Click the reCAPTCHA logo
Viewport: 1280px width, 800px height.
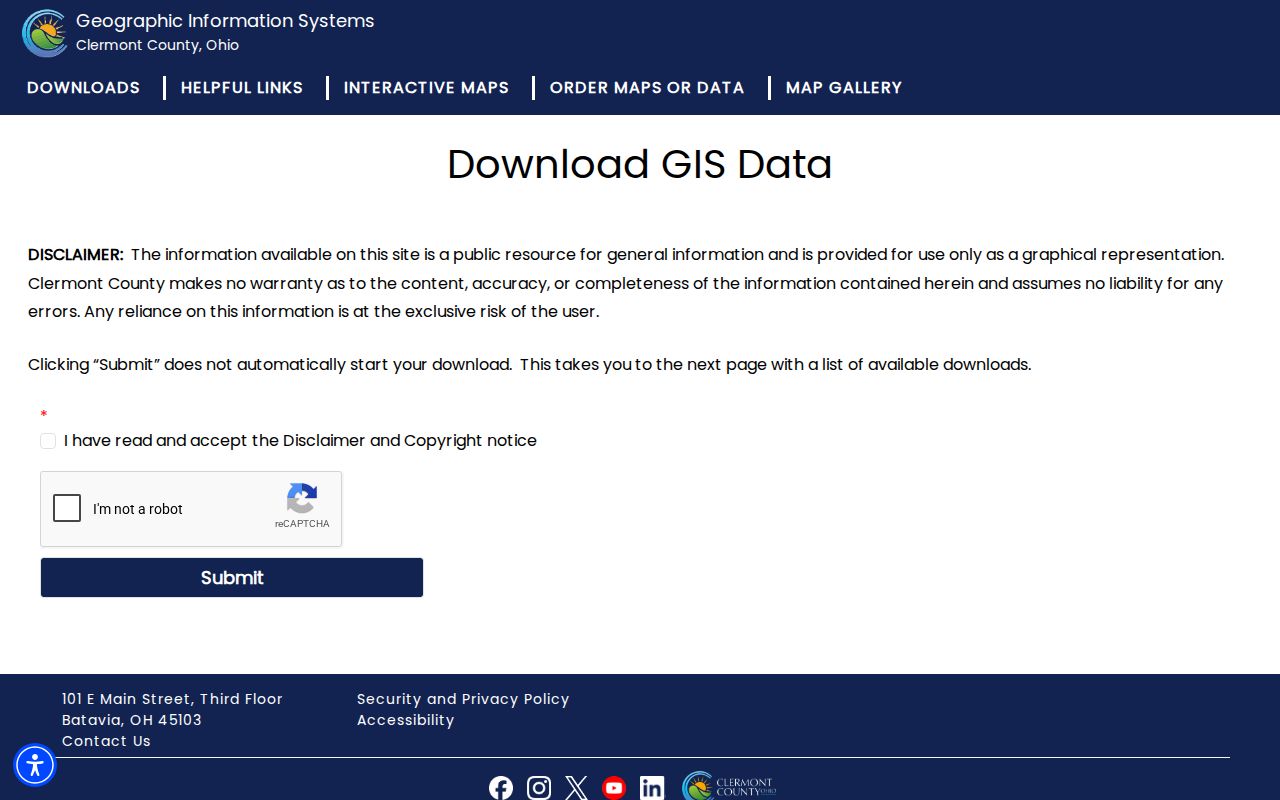click(302, 499)
